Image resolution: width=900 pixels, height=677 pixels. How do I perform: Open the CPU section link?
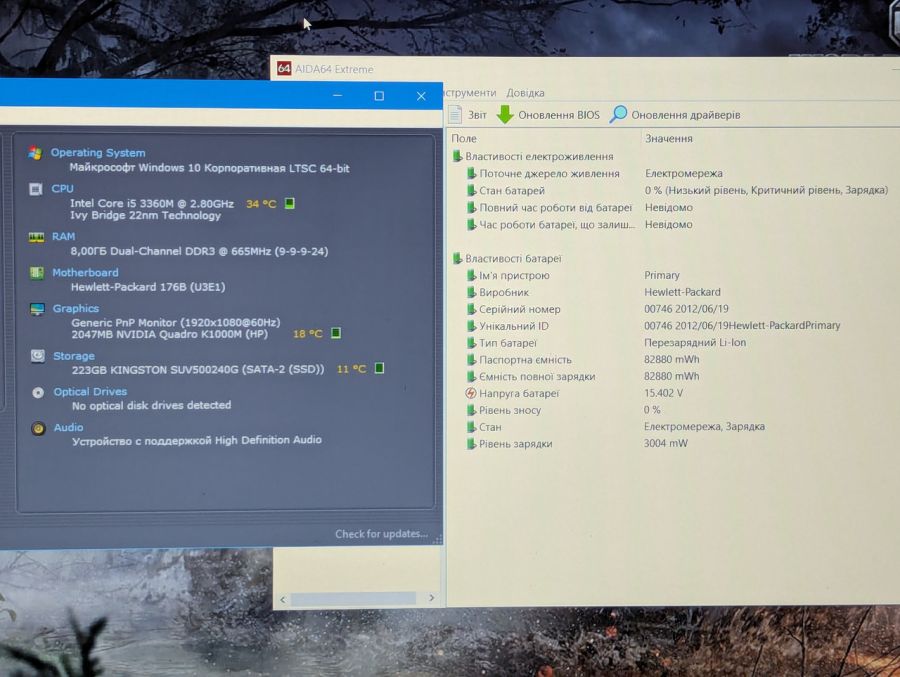pyautogui.click(x=63, y=188)
